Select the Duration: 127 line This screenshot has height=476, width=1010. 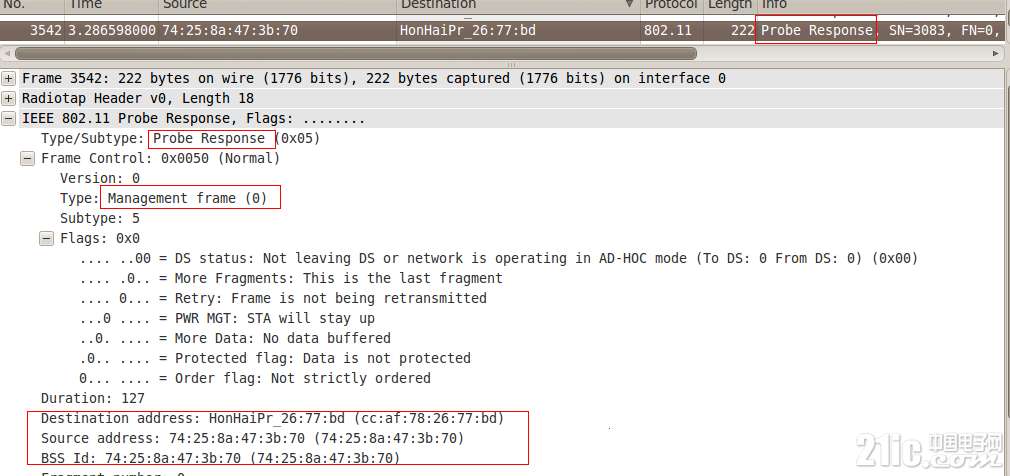click(x=93, y=399)
